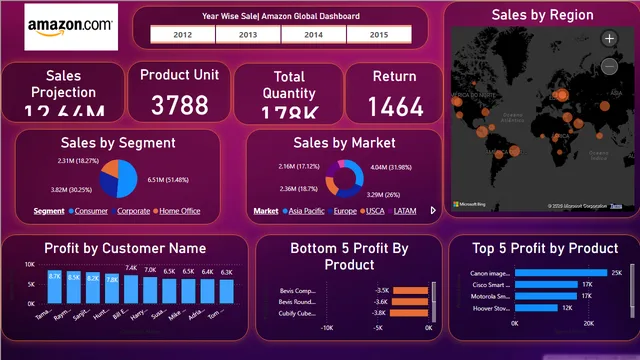Select the 6.51M Consumer pie slice
This screenshot has width=640, height=360.
point(128,178)
